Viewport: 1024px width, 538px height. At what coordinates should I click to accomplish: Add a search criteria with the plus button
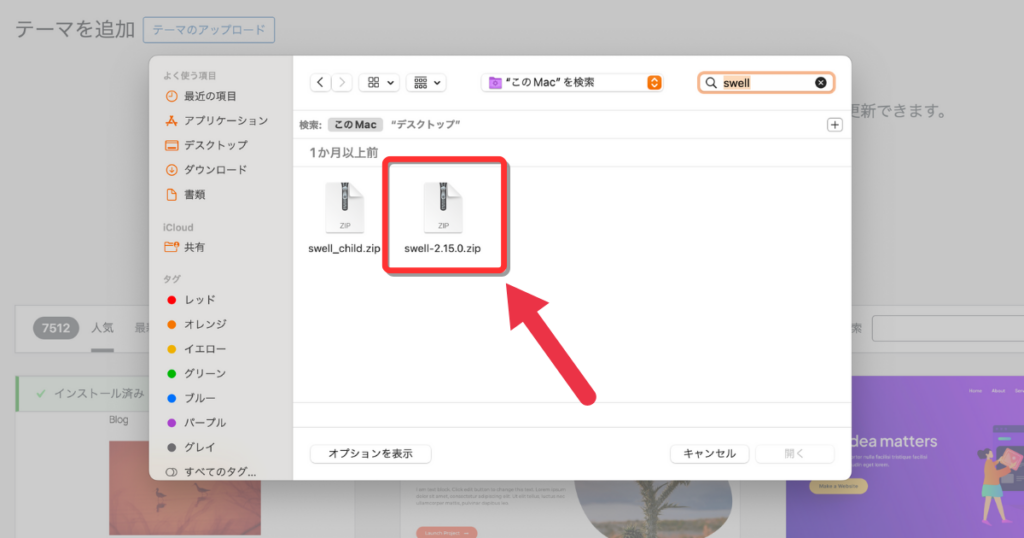[835, 125]
